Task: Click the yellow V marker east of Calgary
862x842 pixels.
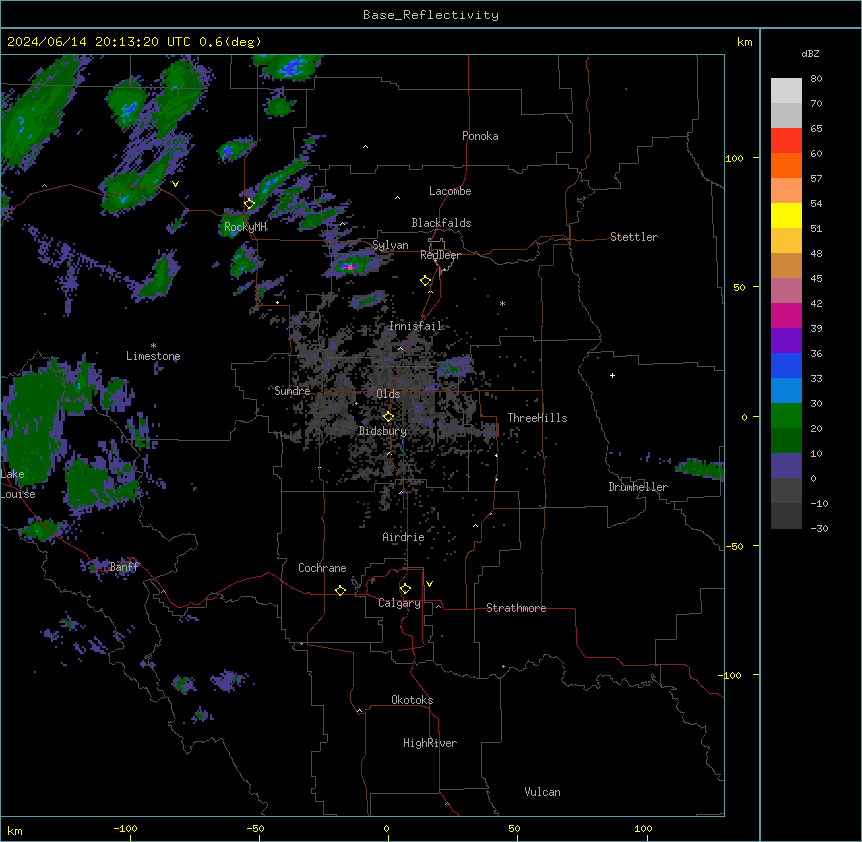Action: tap(429, 584)
